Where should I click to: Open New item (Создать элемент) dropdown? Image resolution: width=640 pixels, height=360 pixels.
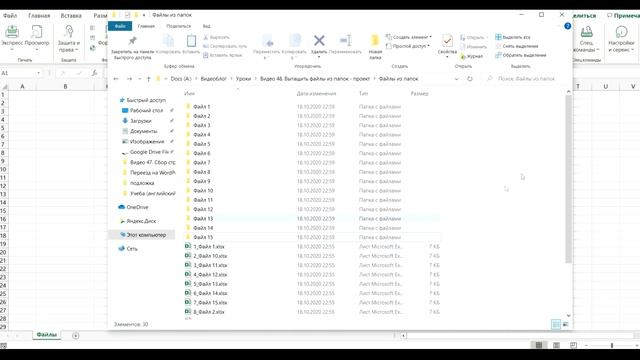point(409,37)
